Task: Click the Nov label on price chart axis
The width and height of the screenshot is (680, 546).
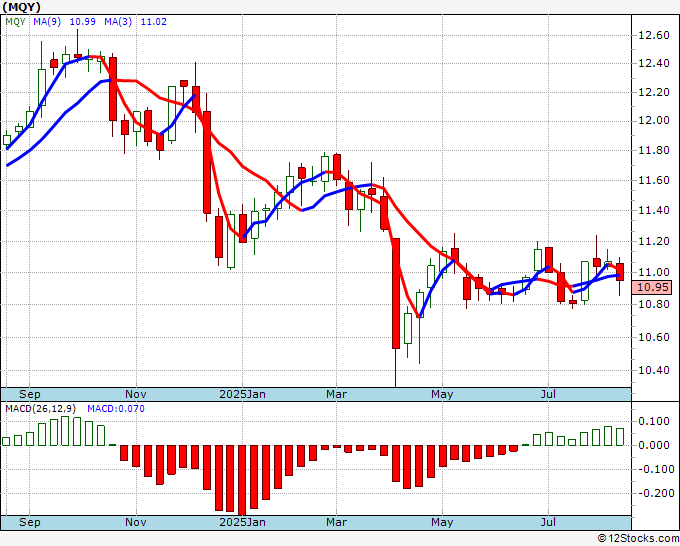Action: pos(136,394)
